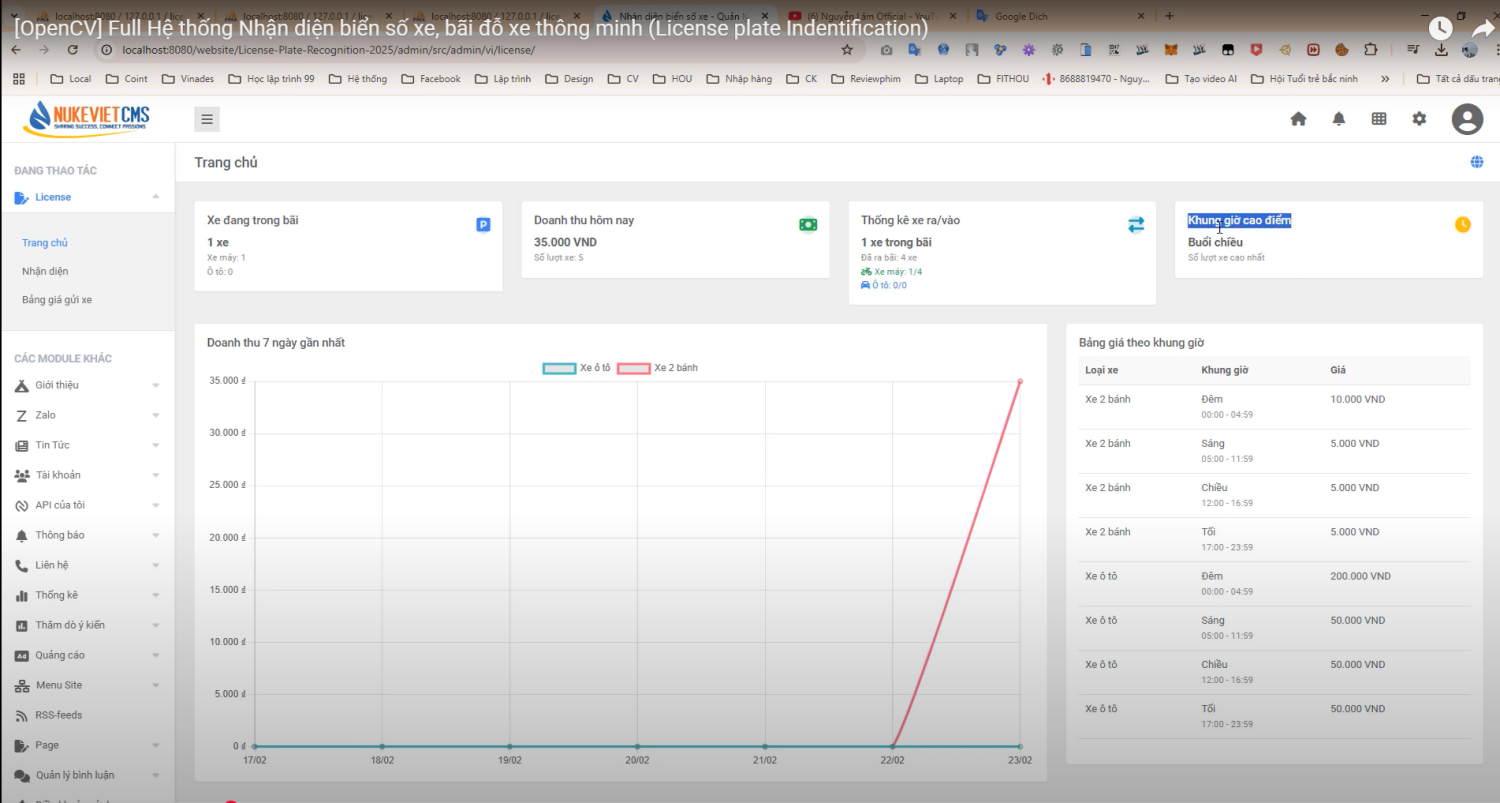Expand Quản lý bình luận sidebar module

point(87,775)
